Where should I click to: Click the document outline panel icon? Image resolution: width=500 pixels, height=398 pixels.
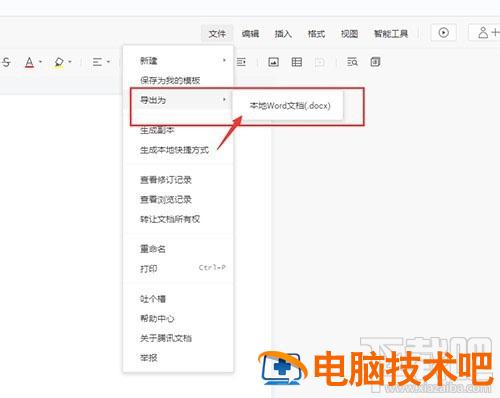[375, 62]
